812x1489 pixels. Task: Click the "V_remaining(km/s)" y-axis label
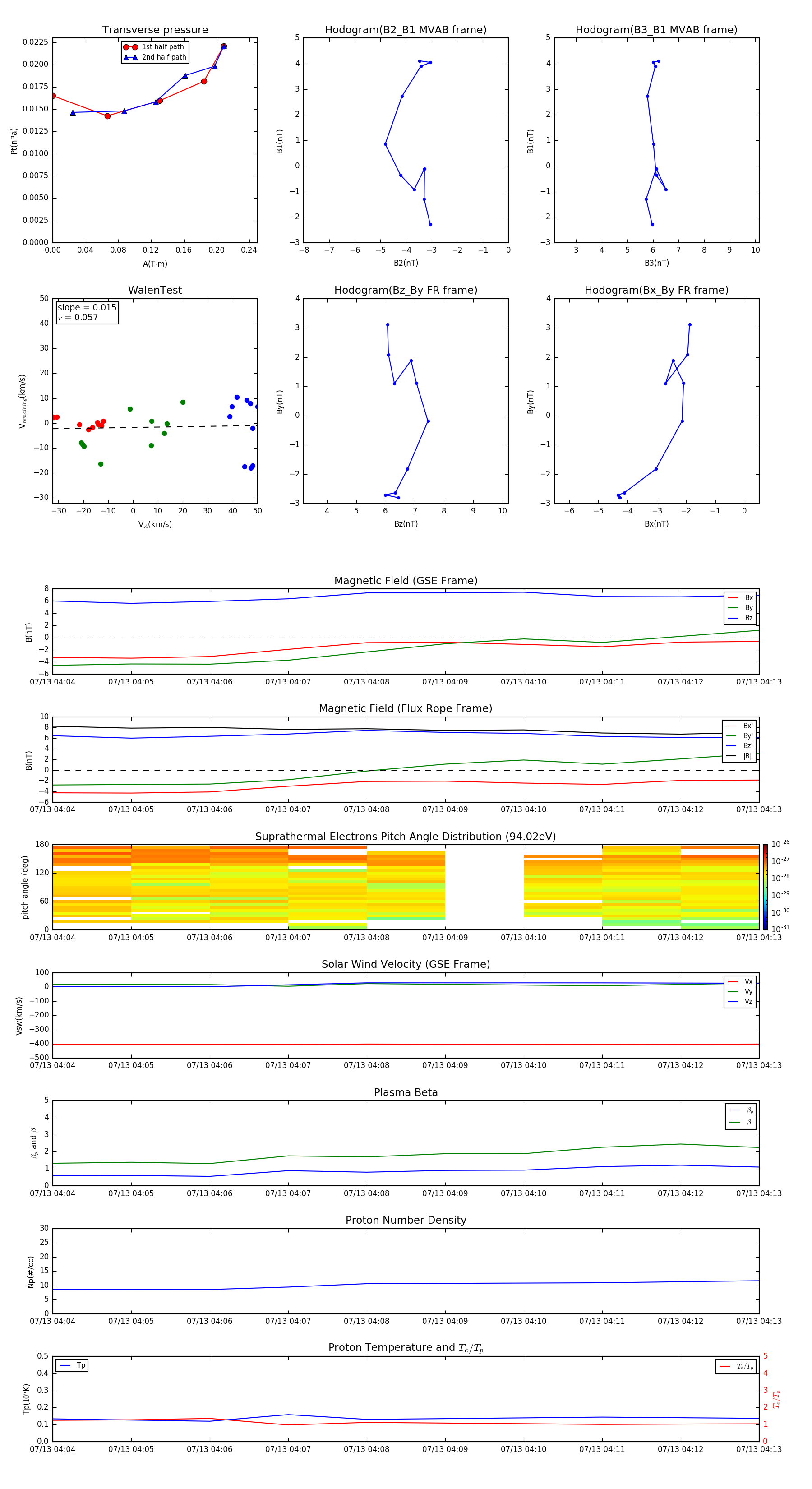point(23,401)
